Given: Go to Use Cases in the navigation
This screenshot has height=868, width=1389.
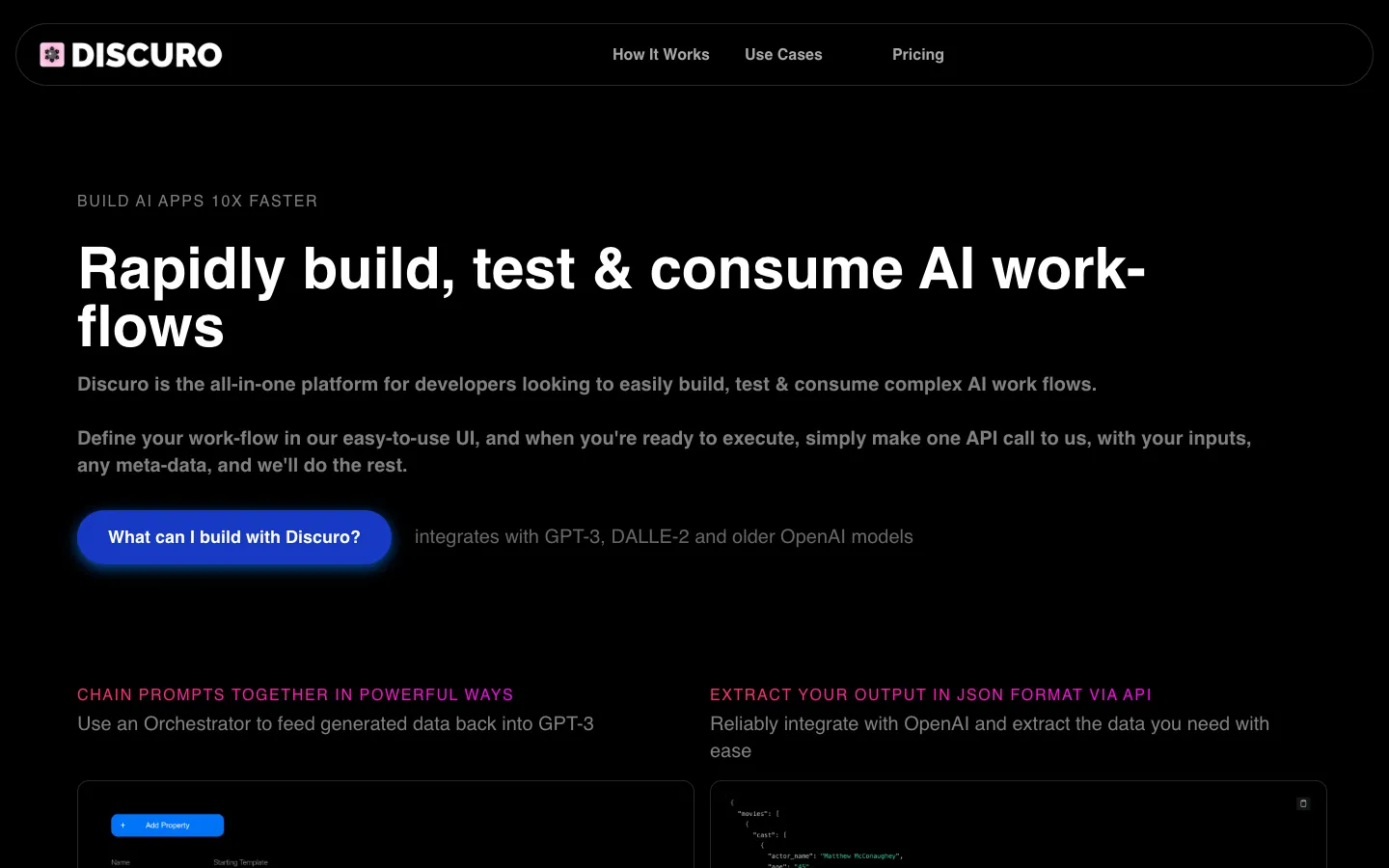Looking at the screenshot, I should pyautogui.click(x=783, y=55).
